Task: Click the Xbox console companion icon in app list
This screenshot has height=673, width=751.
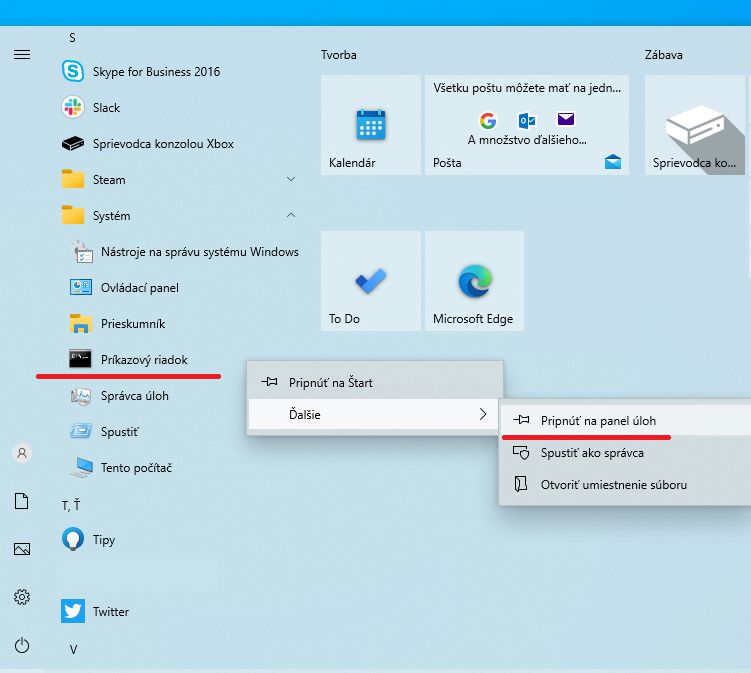Action: (73, 143)
